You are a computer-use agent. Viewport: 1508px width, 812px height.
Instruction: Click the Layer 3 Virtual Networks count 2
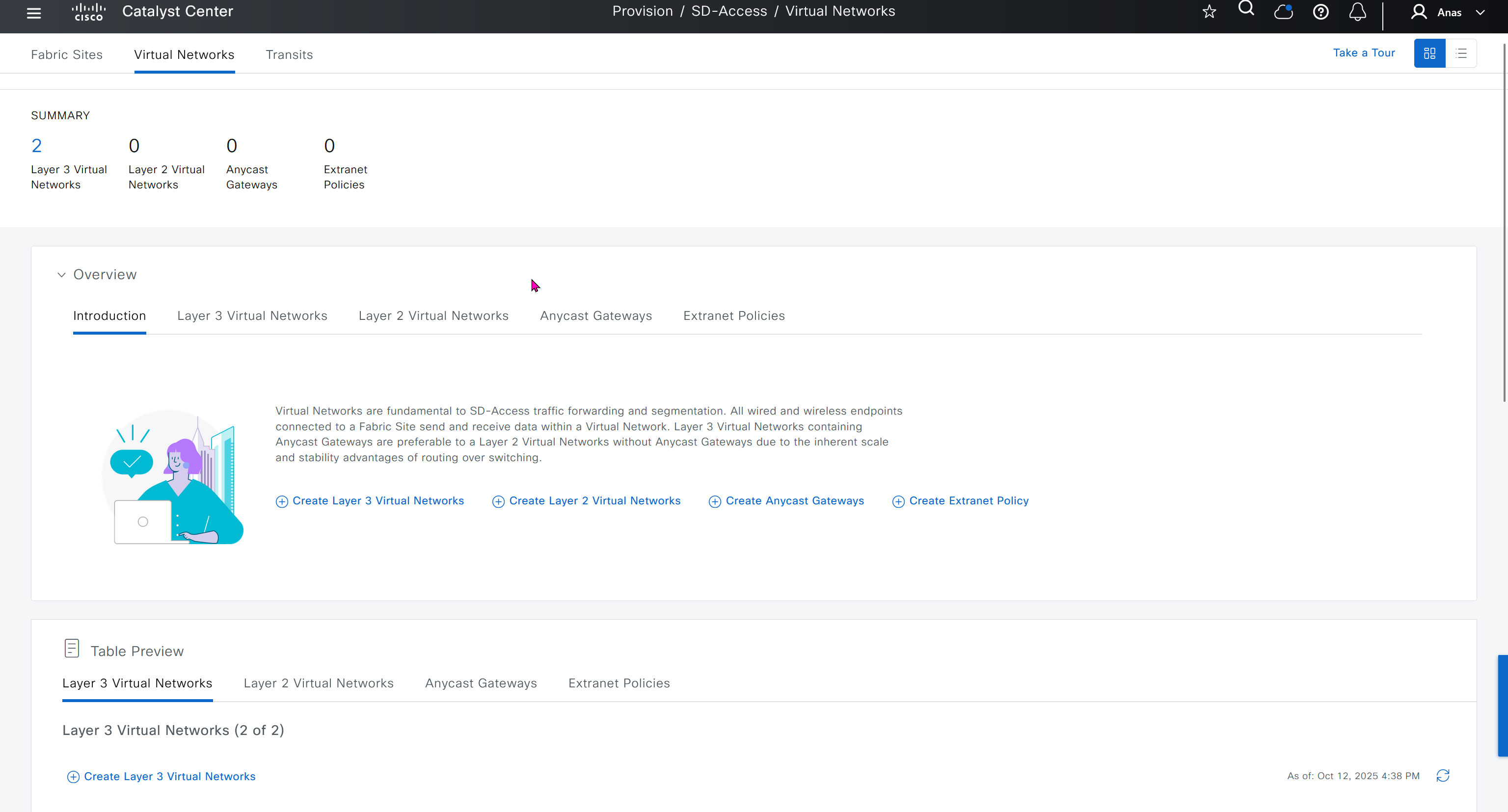(36, 146)
